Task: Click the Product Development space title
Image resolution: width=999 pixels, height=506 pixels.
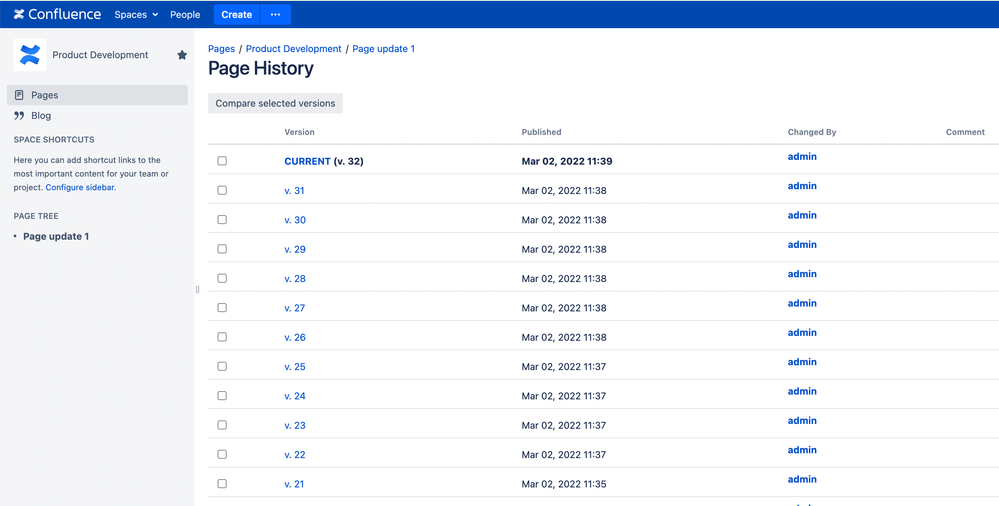Action: click(x=100, y=55)
